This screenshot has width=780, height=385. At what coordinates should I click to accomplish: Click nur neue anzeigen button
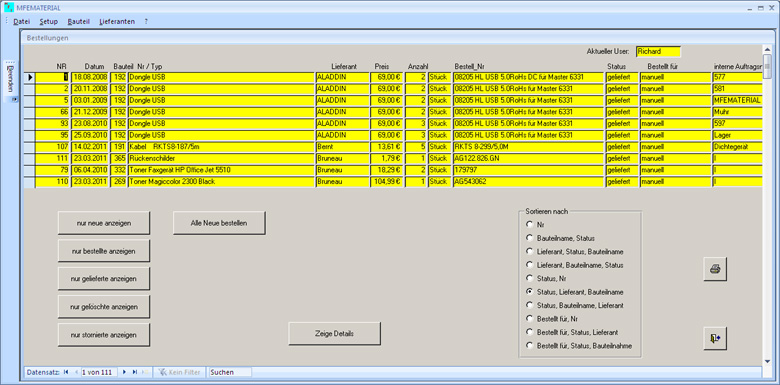[x=103, y=223]
